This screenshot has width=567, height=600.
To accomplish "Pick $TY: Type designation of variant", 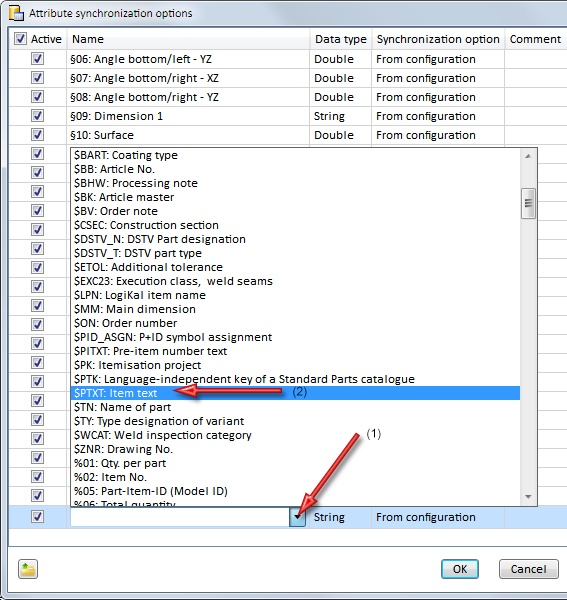I will coord(295,421).
